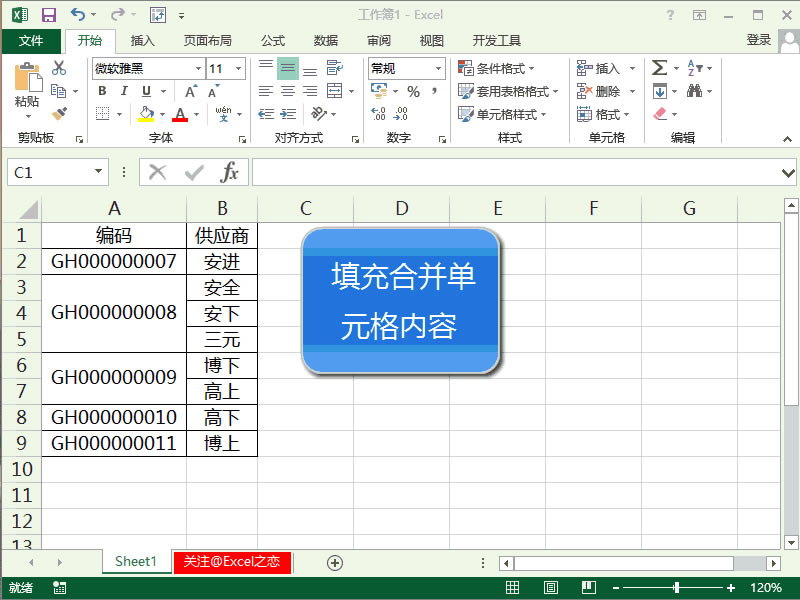Open the Font Color dropdown arrow
Image resolution: width=800 pixels, height=600 pixels.
(x=197, y=113)
